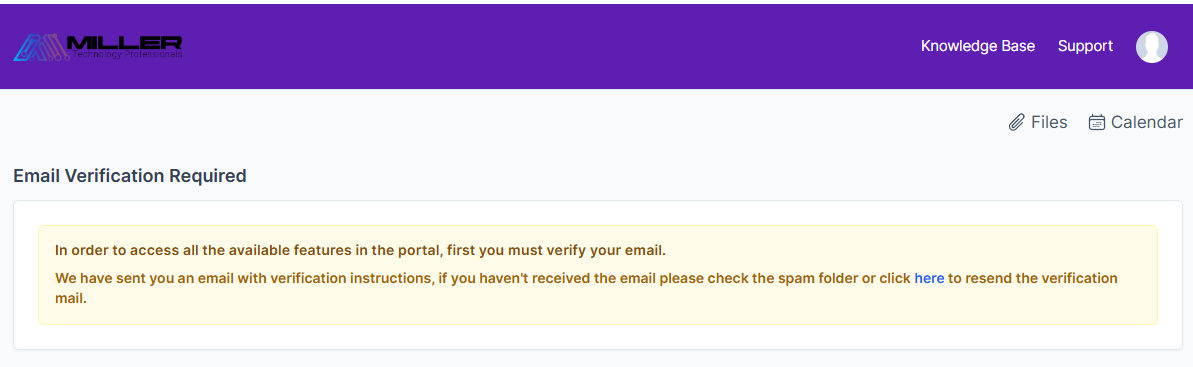This screenshot has width=1193, height=367.
Task: Go to the Support page
Action: 1085,46
